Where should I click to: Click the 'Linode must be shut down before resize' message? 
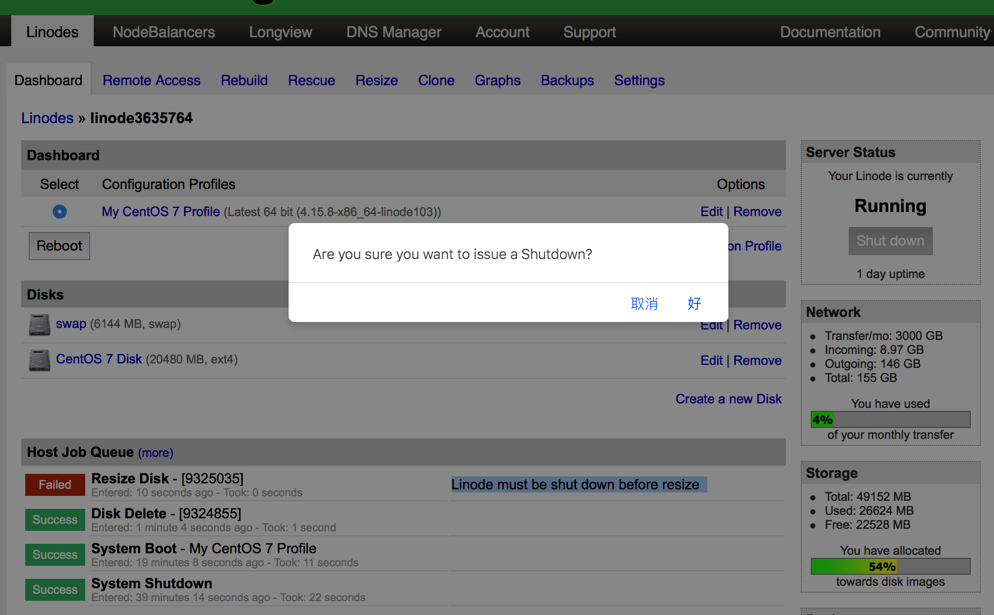[576, 484]
